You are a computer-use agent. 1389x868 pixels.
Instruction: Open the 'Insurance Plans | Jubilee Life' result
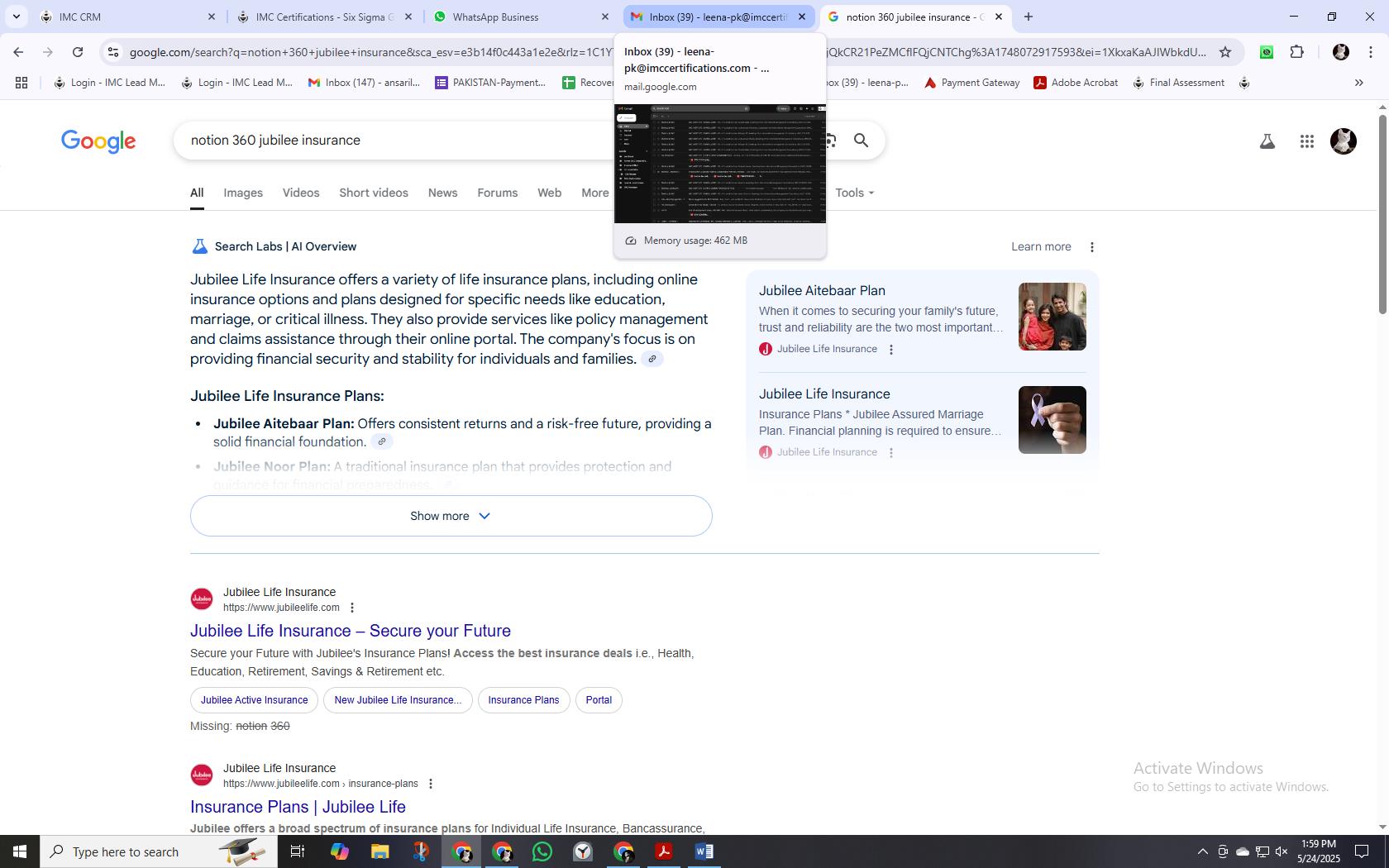(298, 807)
